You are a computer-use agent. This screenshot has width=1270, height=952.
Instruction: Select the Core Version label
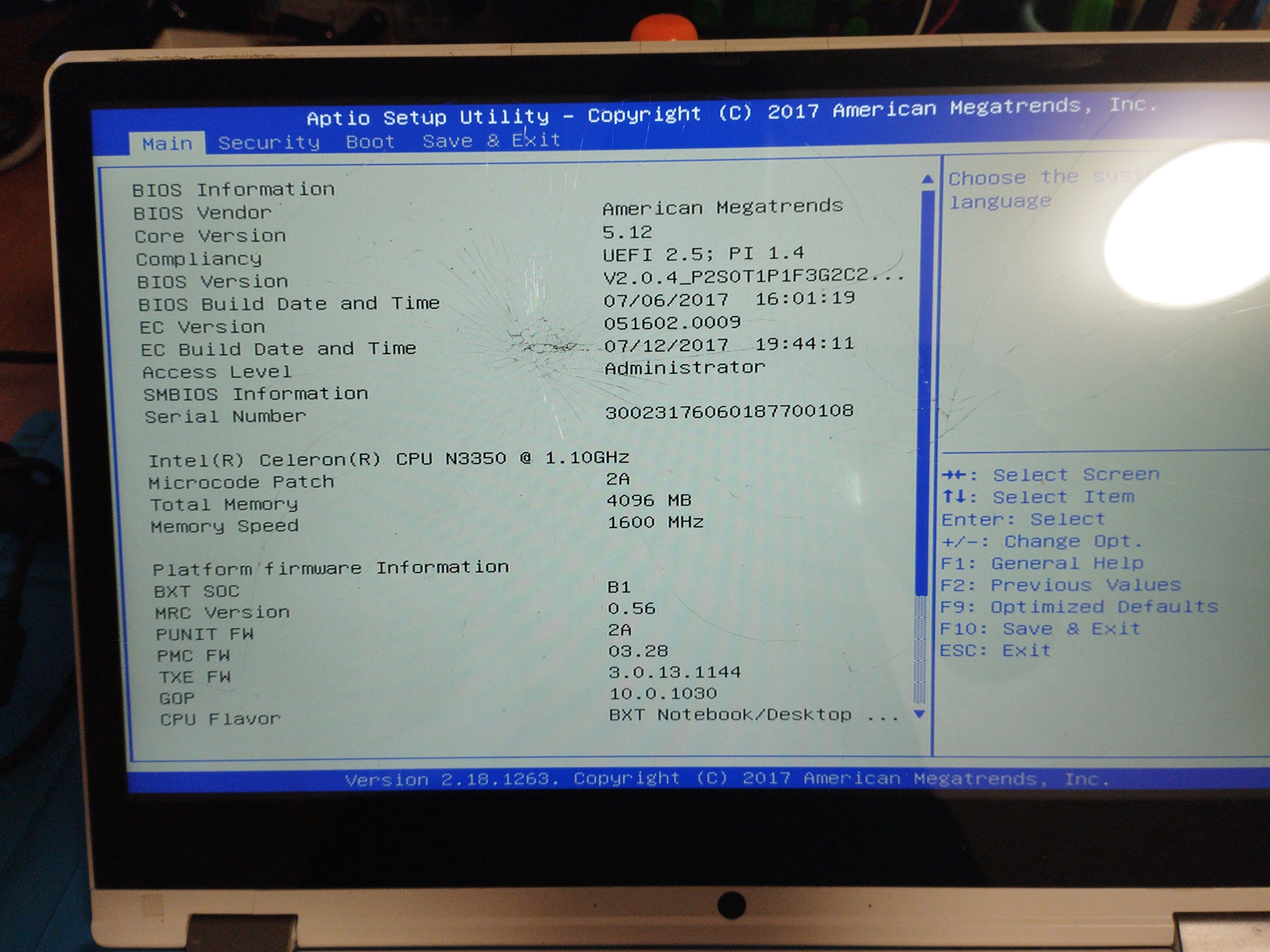210,236
